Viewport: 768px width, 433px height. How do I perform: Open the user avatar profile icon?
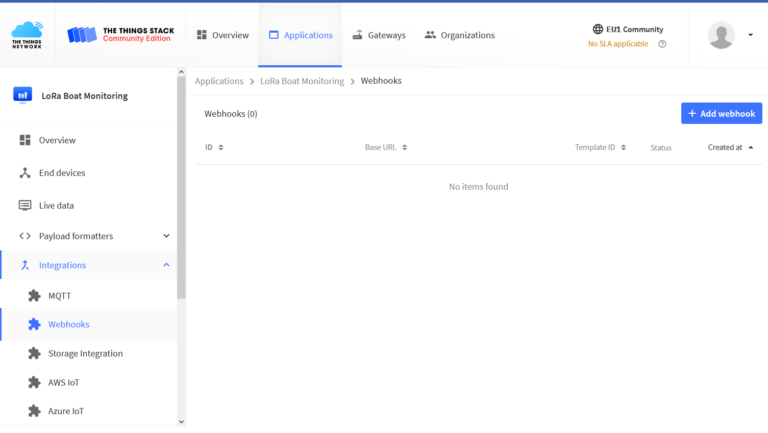click(x=721, y=35)
